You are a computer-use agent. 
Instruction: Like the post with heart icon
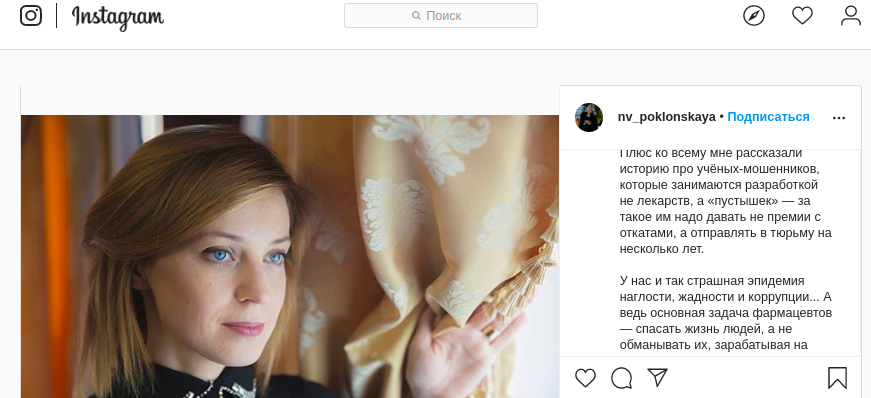(585, 378)
